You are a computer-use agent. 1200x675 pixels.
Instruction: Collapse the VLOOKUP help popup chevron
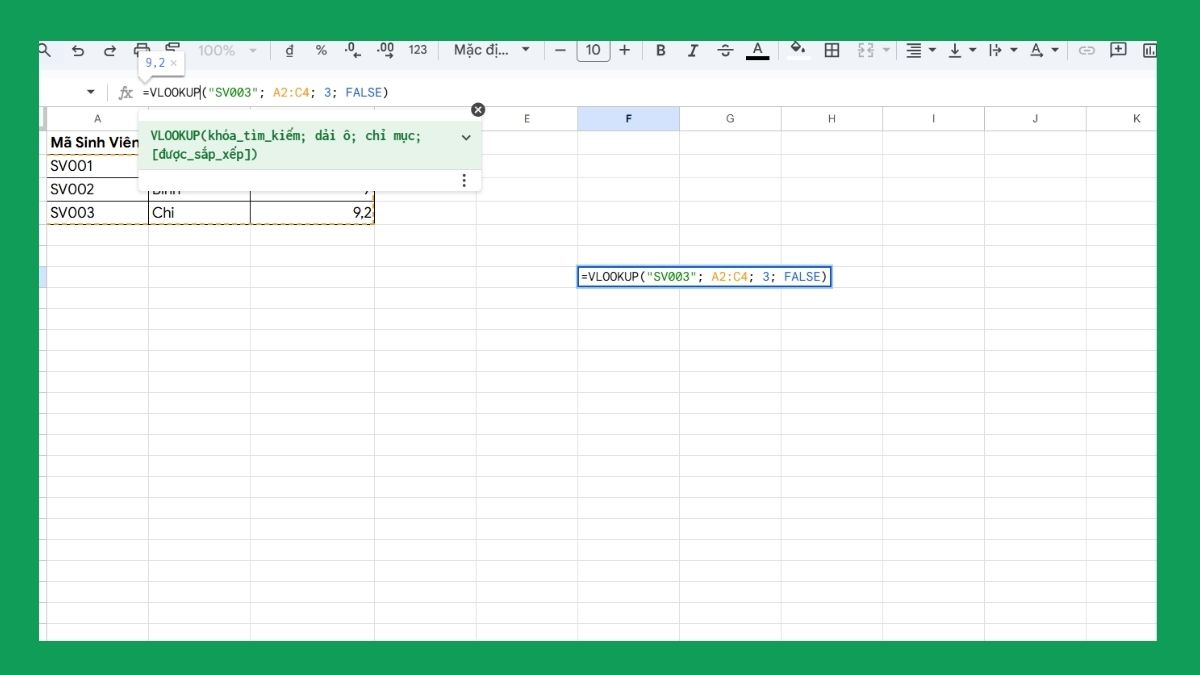tap(465, 137)
